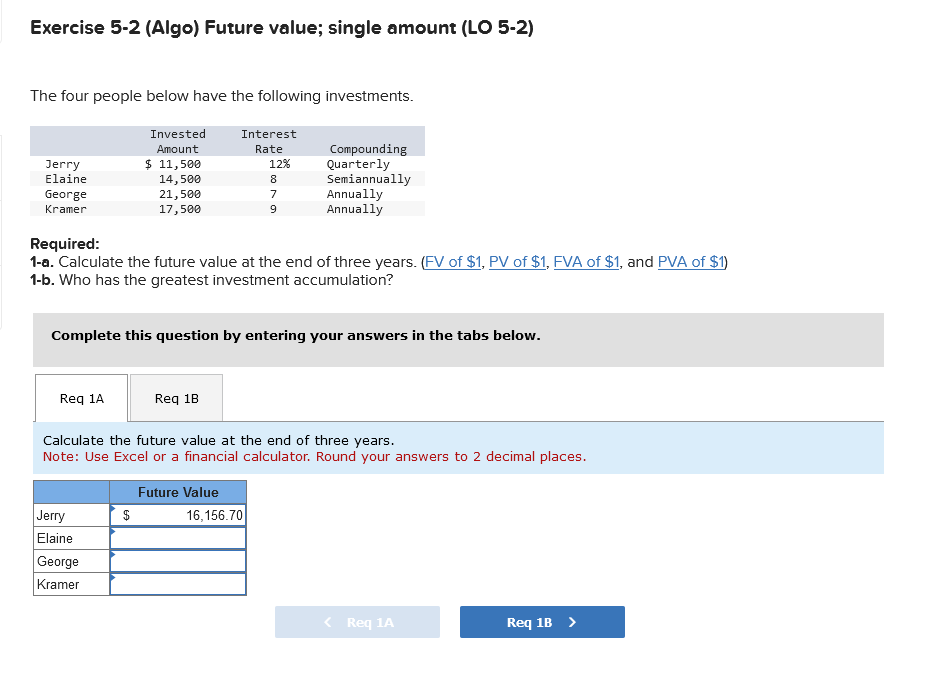Open the PV of $1 table link
Image resolution: width=938 pixels, height=674 pixels.
520,263
